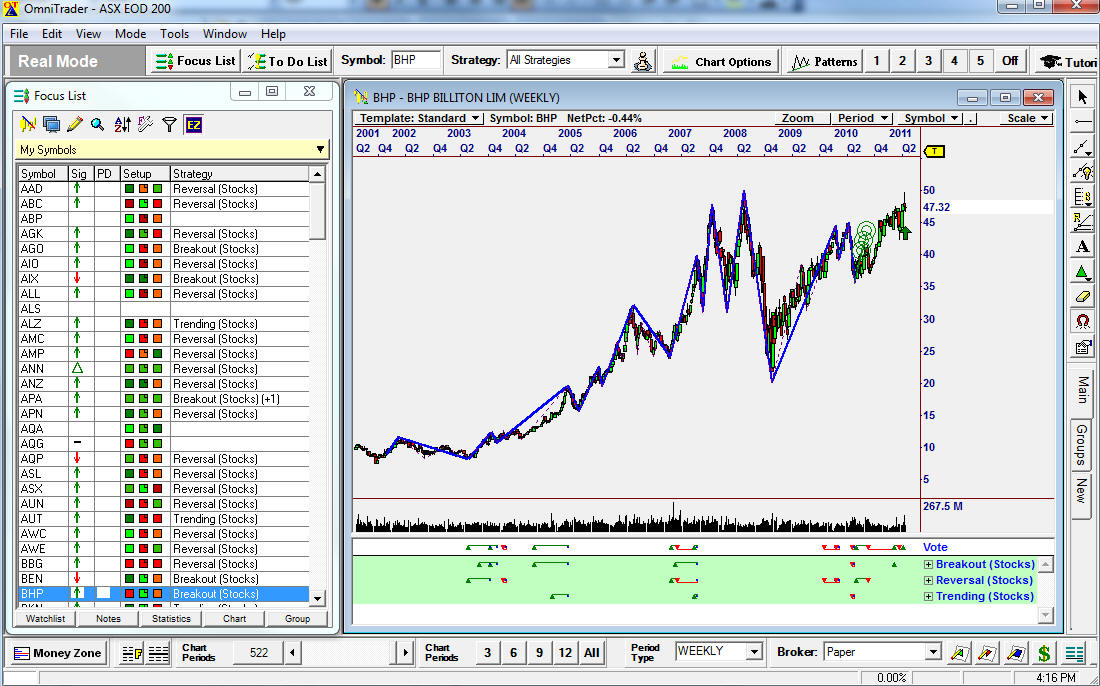Screen dimensions: 1100x686
Task: Select the regression channel tool
Action: [1082, 222]
